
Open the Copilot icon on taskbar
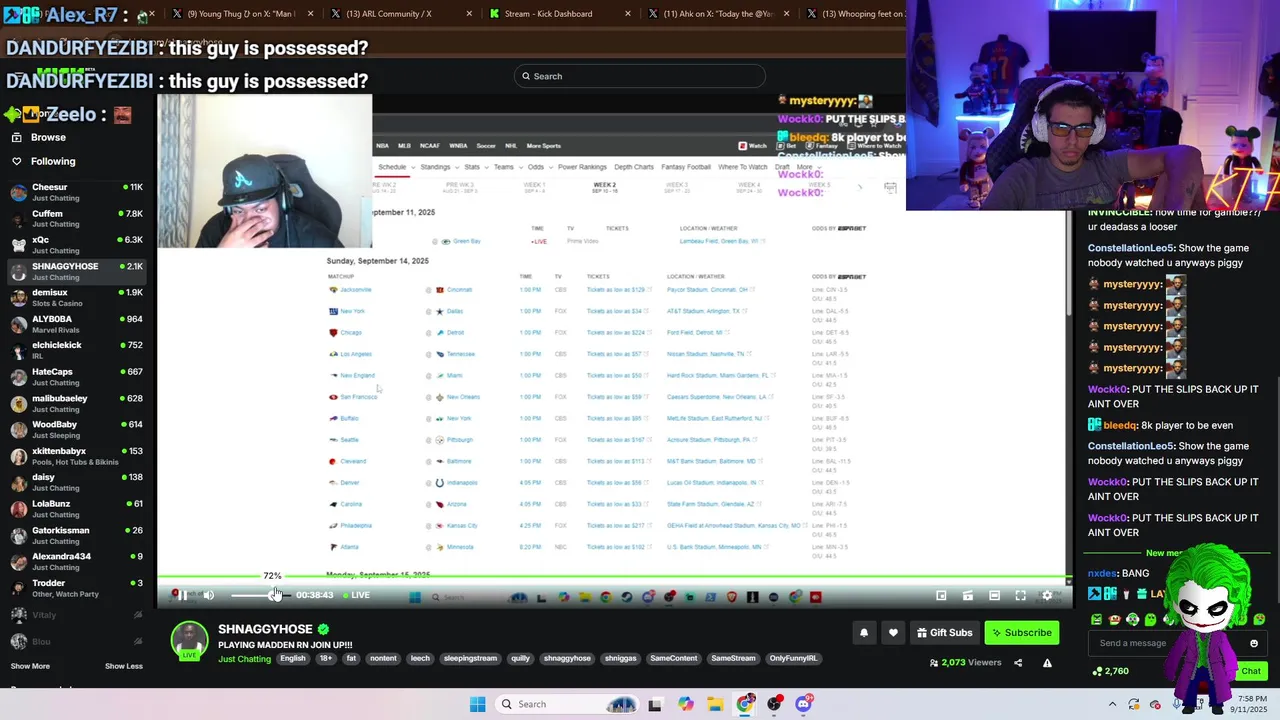pyautogui.click(x=685, y=704)
